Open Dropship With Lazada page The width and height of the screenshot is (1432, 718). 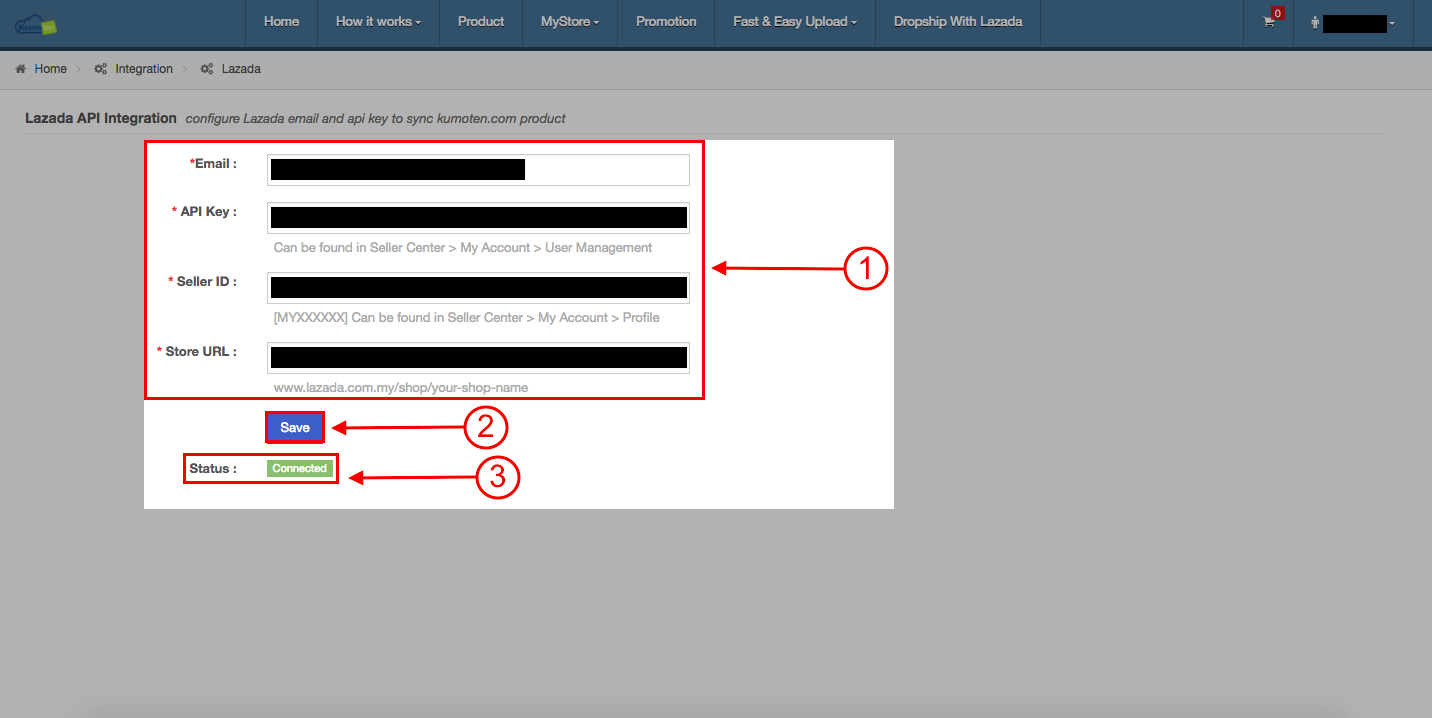[x=958, y=22]
